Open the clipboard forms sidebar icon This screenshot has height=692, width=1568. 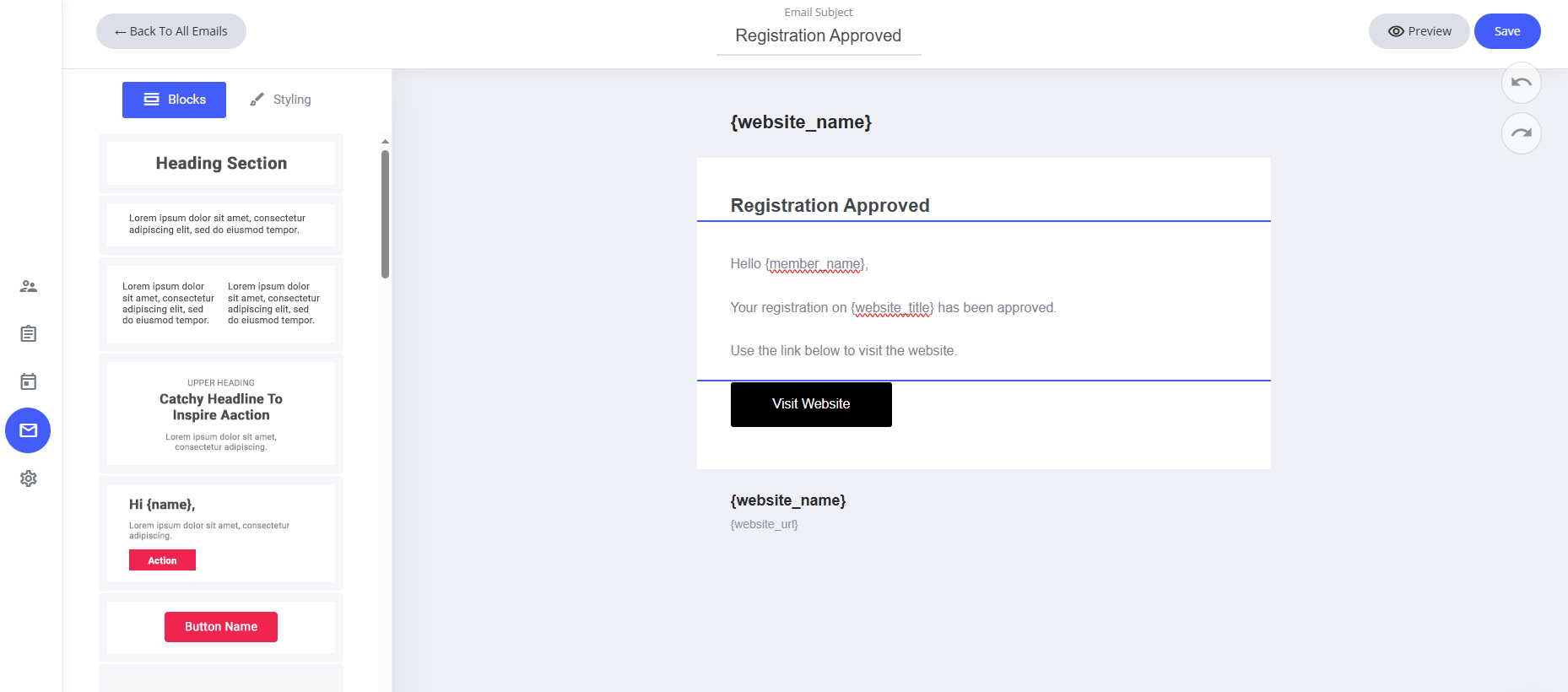click(x=28, y=333)
